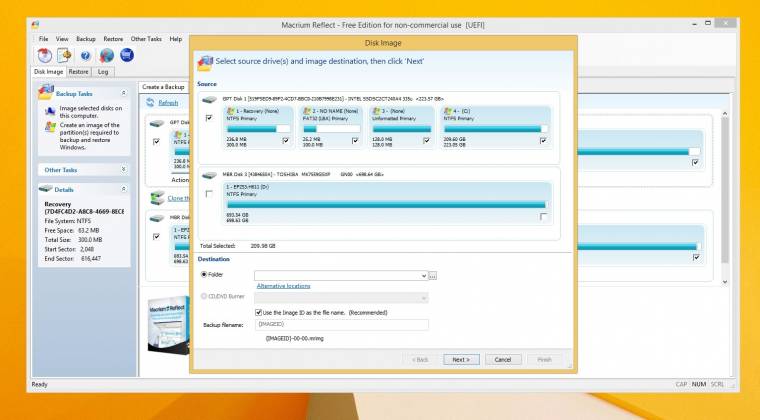Click the Backup Tasks panel icon
The height and width of the screenshot is (420, 760).
click(x=46, y=92)
